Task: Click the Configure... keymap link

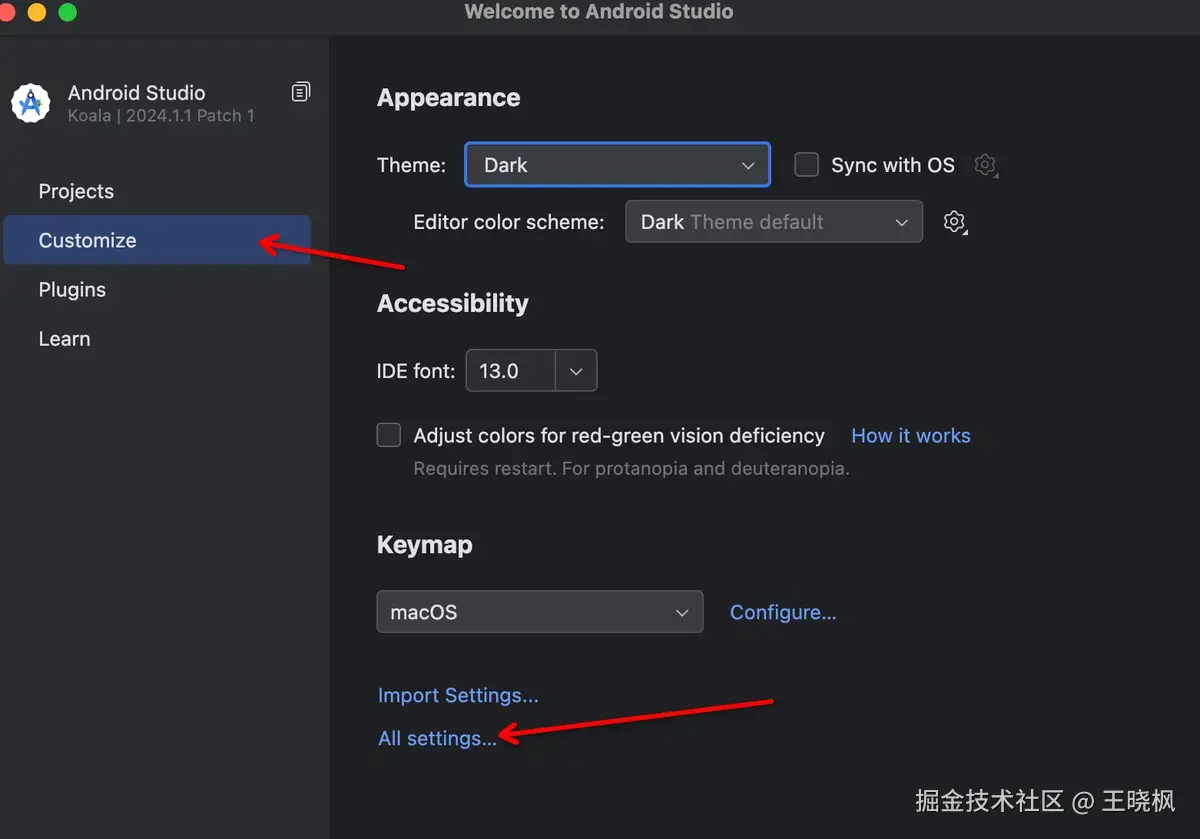Action: pos(783,612)
